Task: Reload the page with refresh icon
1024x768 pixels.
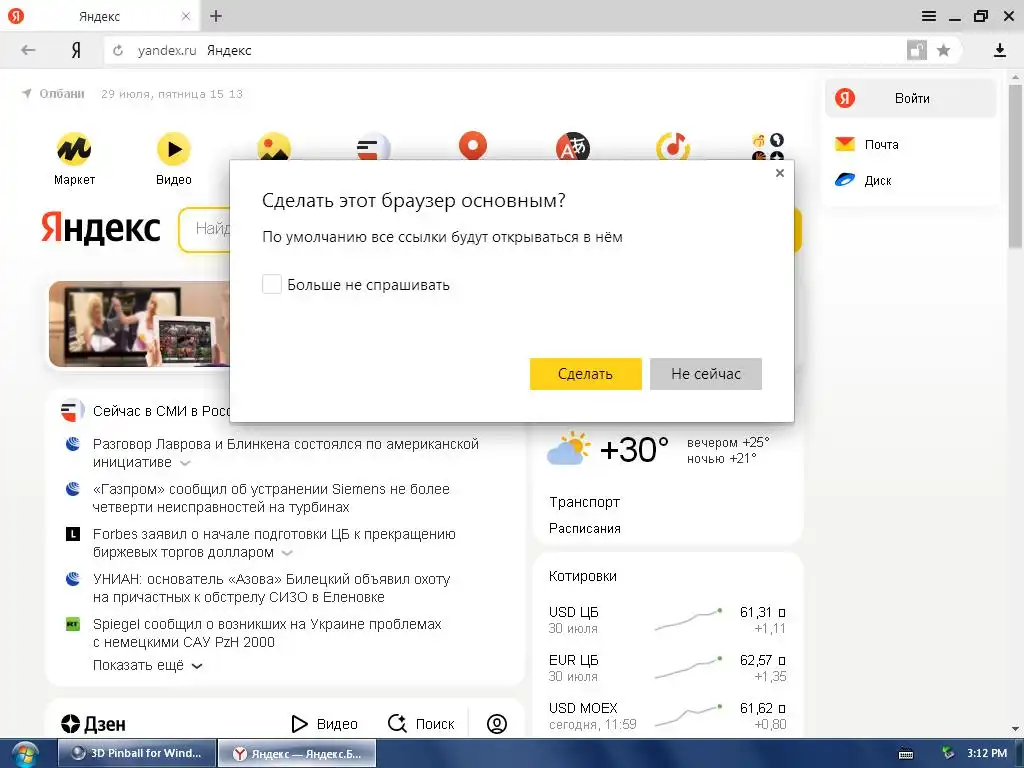Action: coord(118,50)
